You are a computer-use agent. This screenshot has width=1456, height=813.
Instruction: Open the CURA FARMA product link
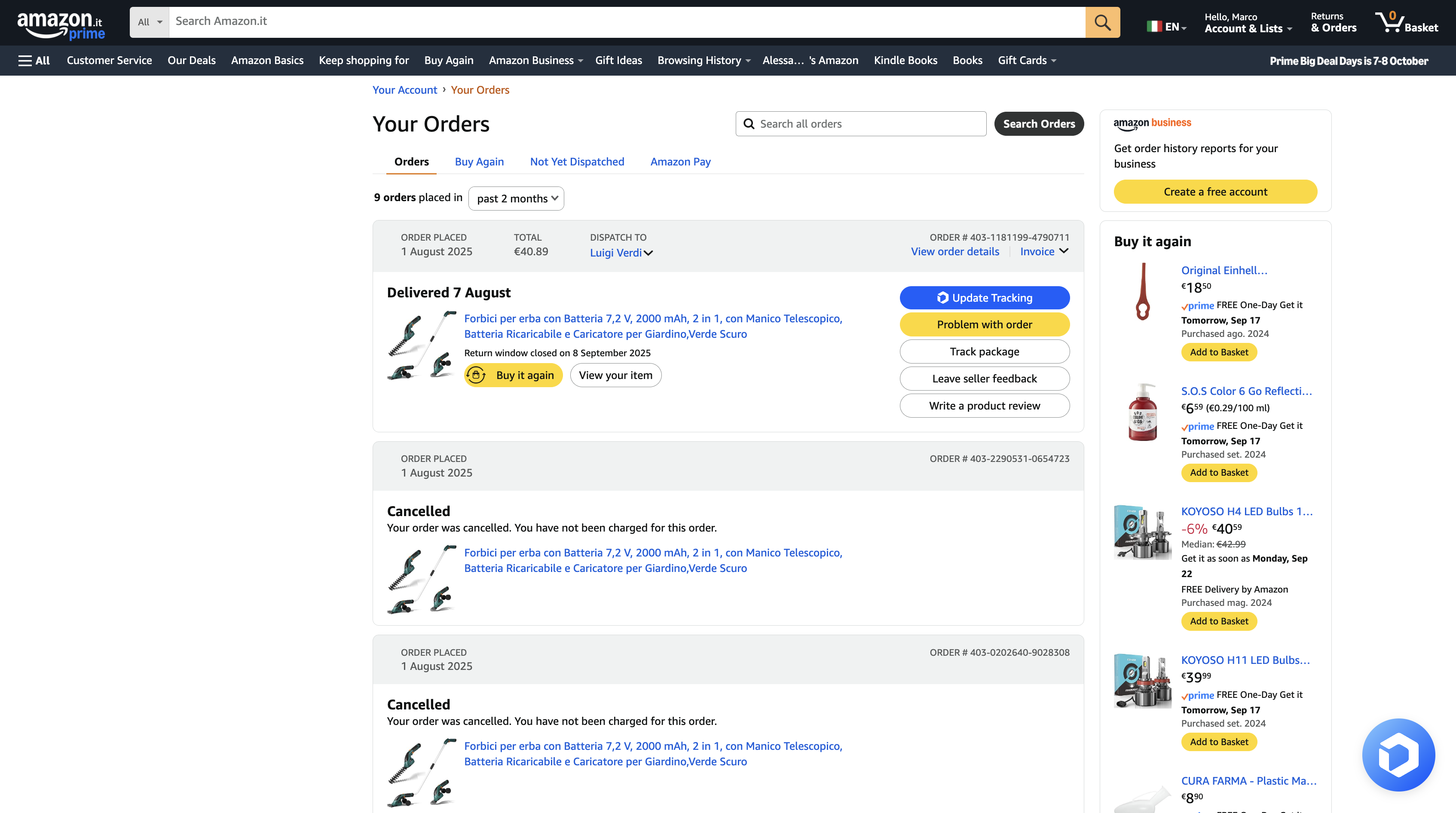[1248, 781]
